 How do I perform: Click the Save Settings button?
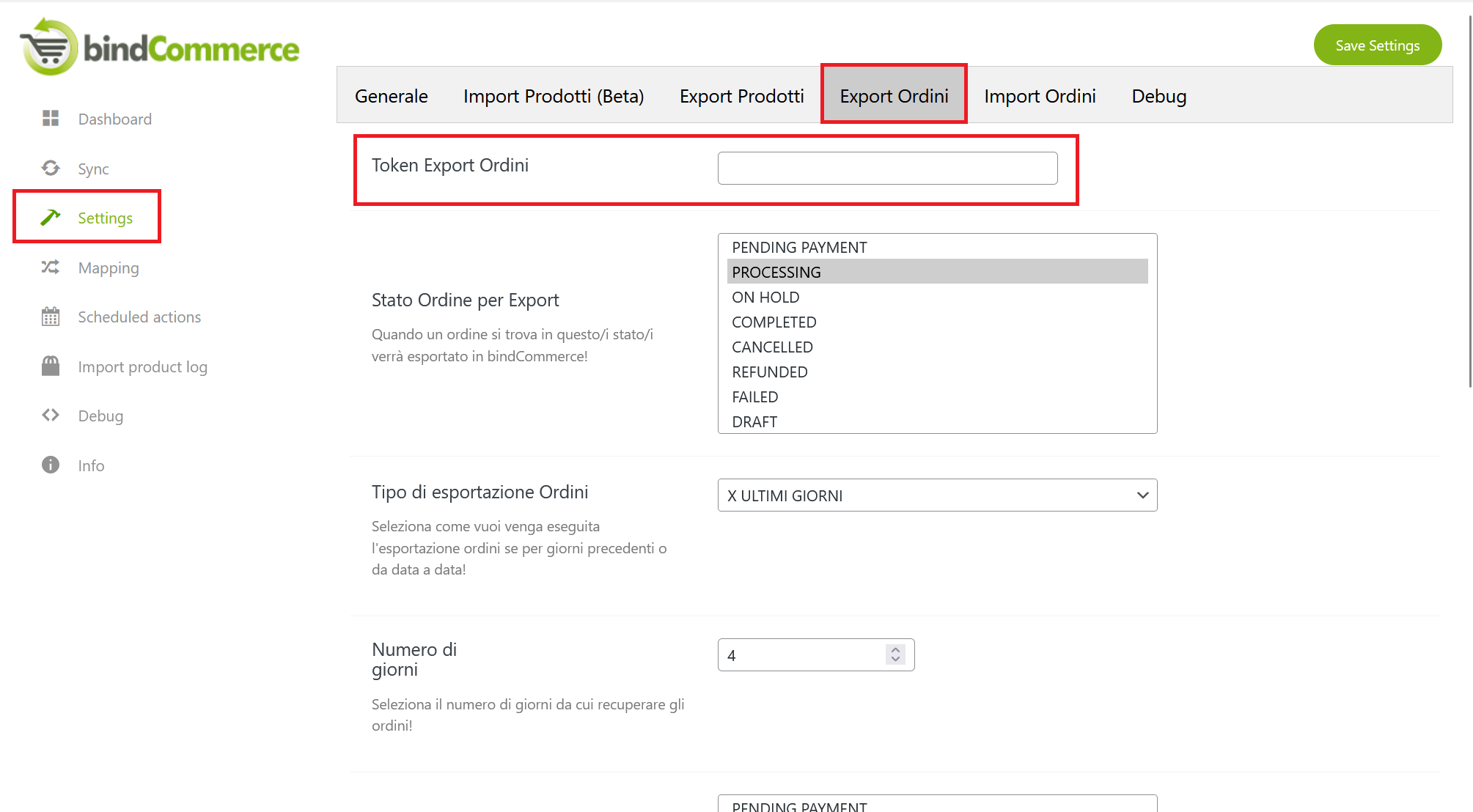tap(1377, 45)
